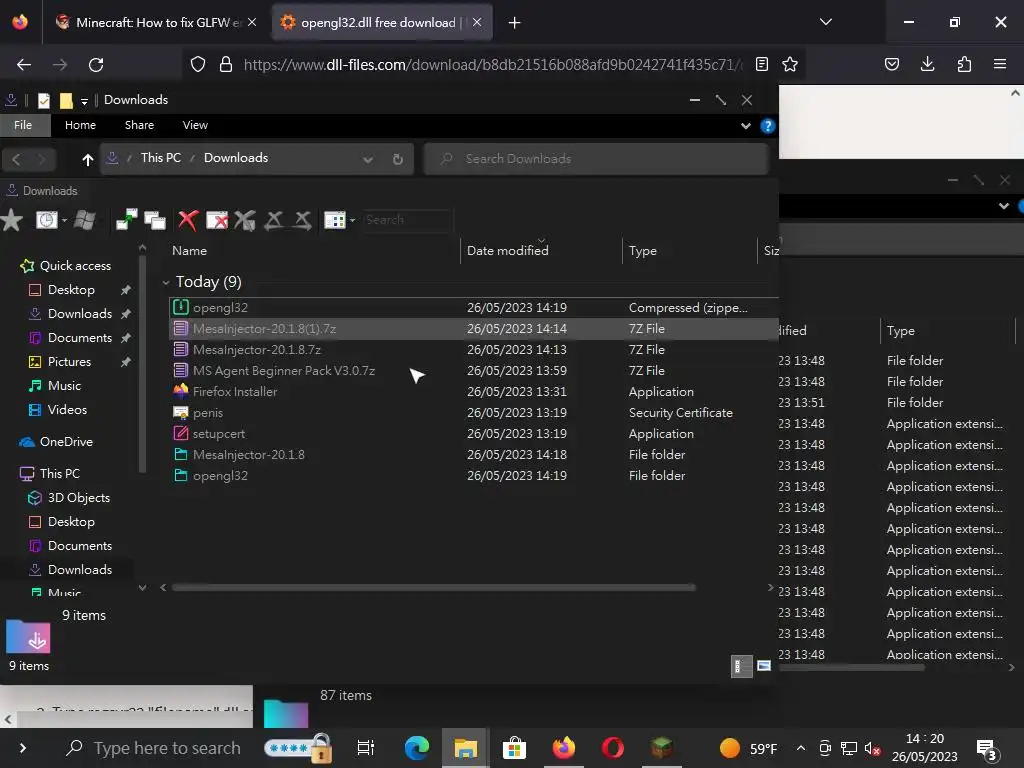This screenshot has width=1024, height=768.
Task: Select MS Agent Beginner Pack V3.0.7z
Action: point(473,370)
